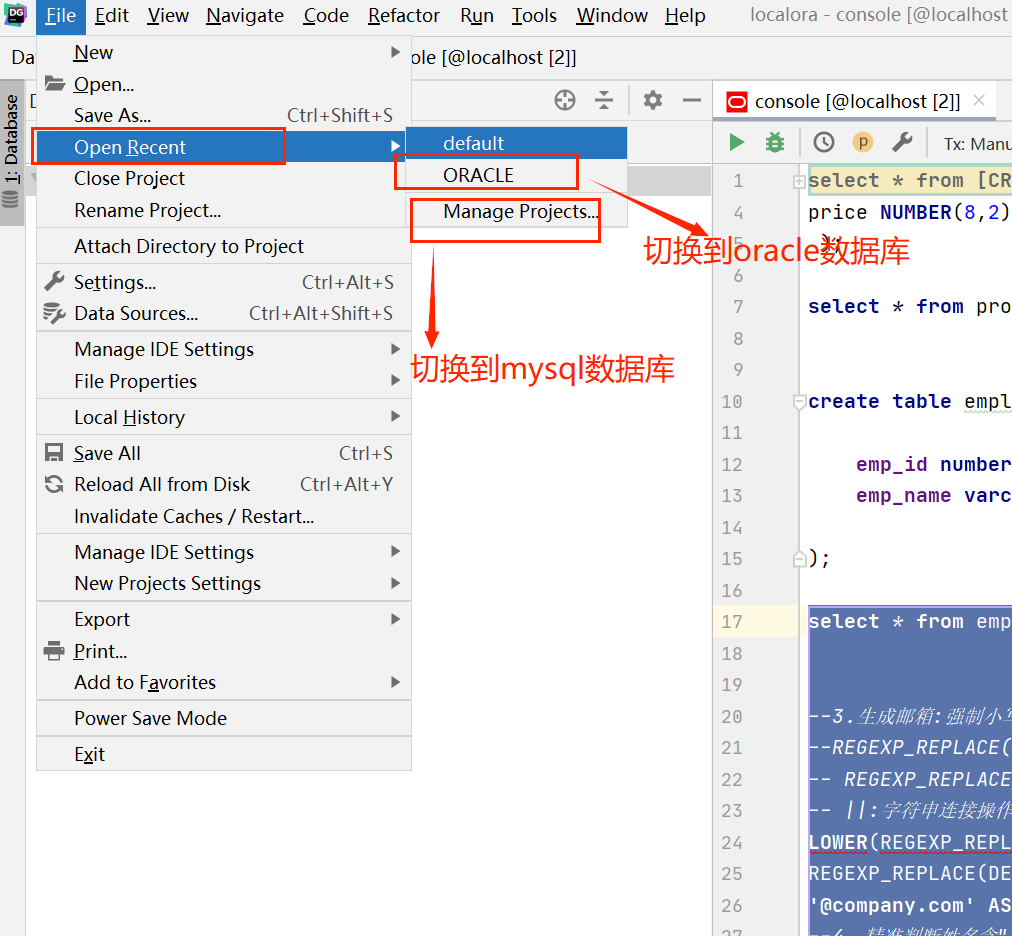Open the Navigate menu
Viewport: 1012px width, 936px height.
coord(245,15)
